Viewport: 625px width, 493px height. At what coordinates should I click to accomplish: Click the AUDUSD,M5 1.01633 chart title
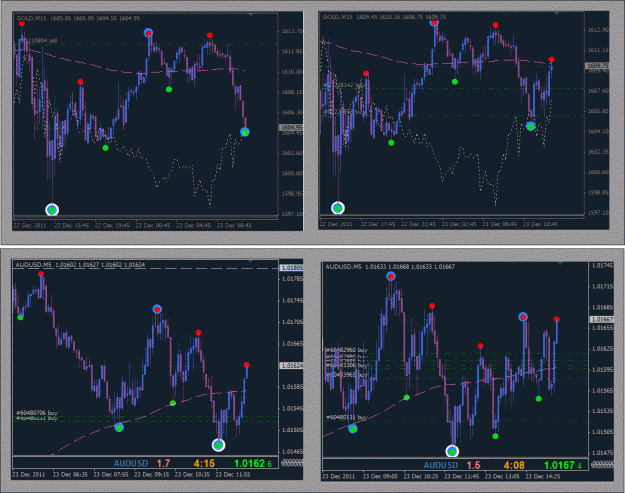click(390, 267)
